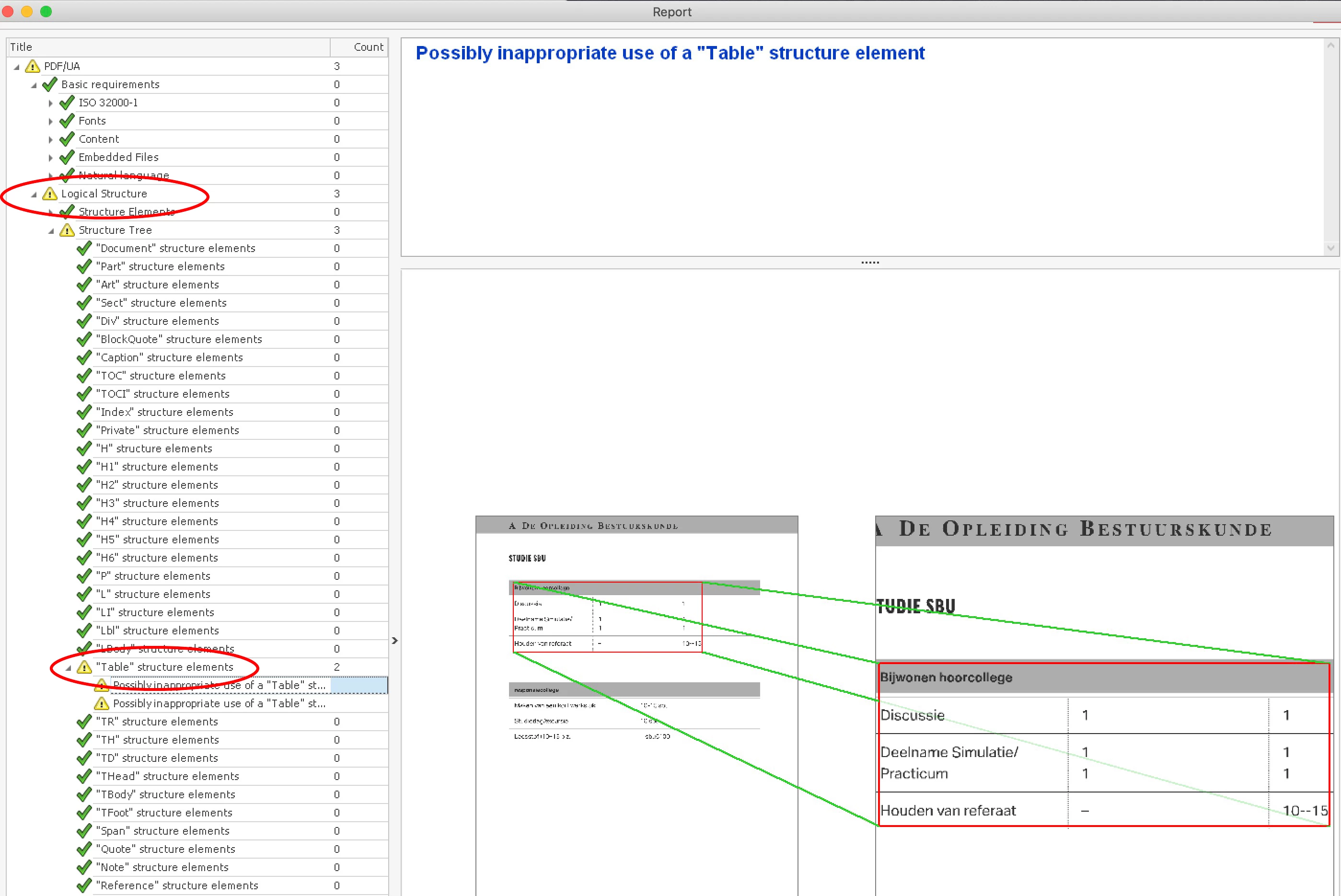Sort by the Count column header
The height and width of the screenshot is (896, 1341).
point(368,47)
